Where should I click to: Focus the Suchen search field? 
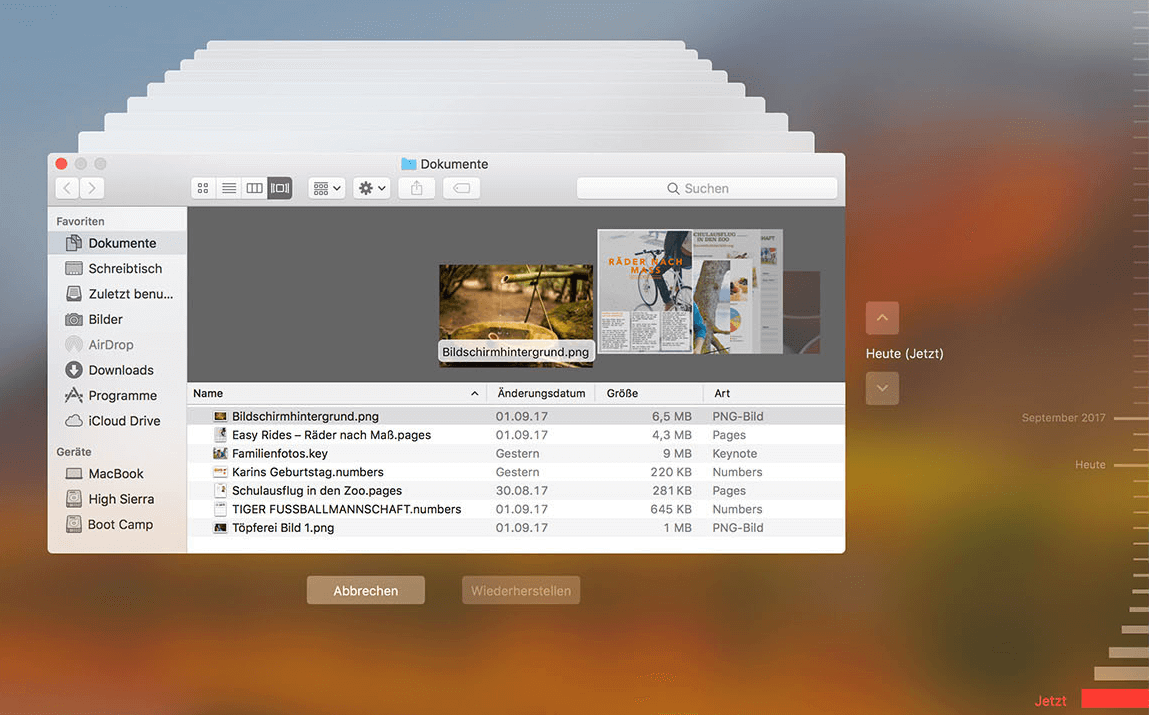(707, 188)
